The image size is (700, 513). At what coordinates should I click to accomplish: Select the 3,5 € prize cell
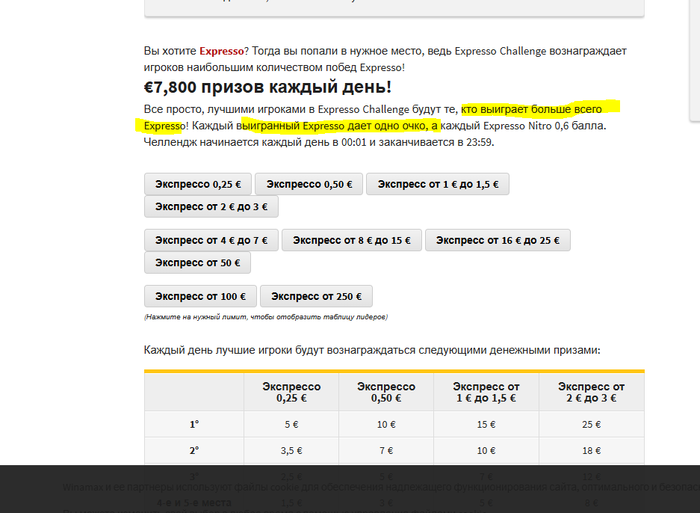tap(291, 450)
